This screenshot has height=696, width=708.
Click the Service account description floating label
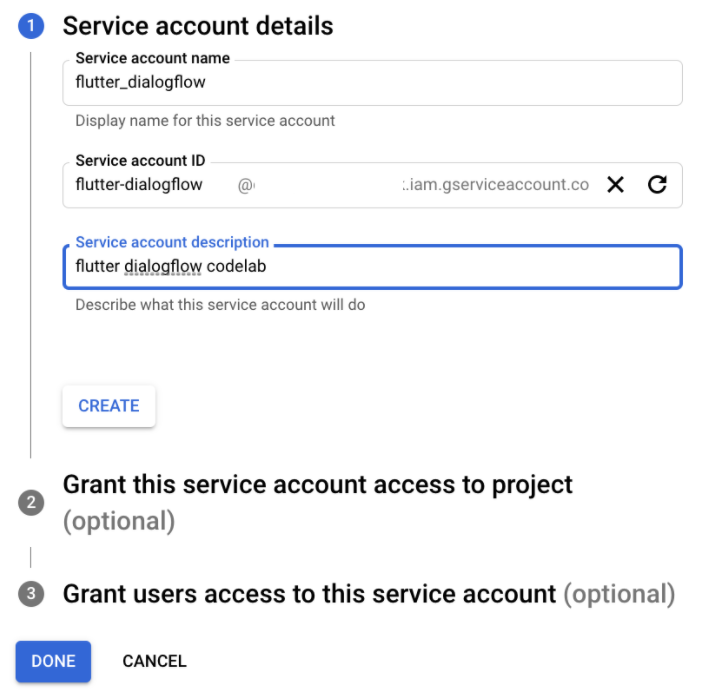point(172,242)
